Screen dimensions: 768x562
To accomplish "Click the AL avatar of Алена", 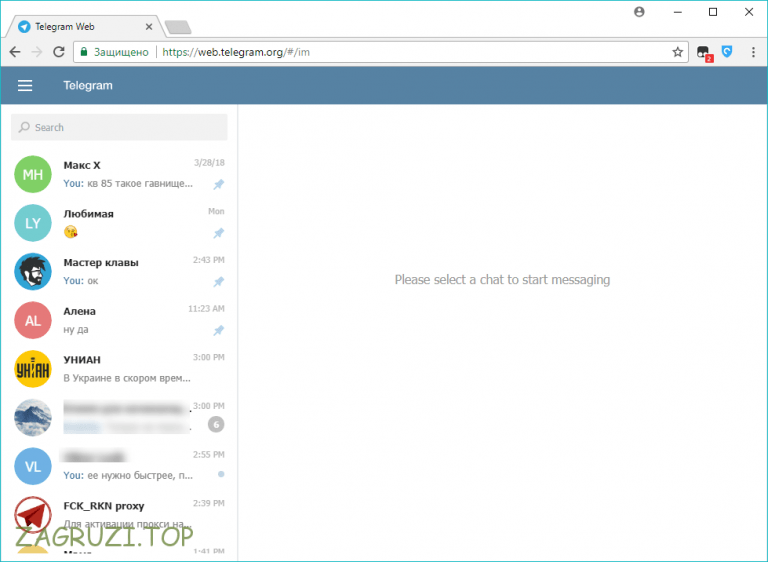I will pyautogui.click(x=33, y=320).
